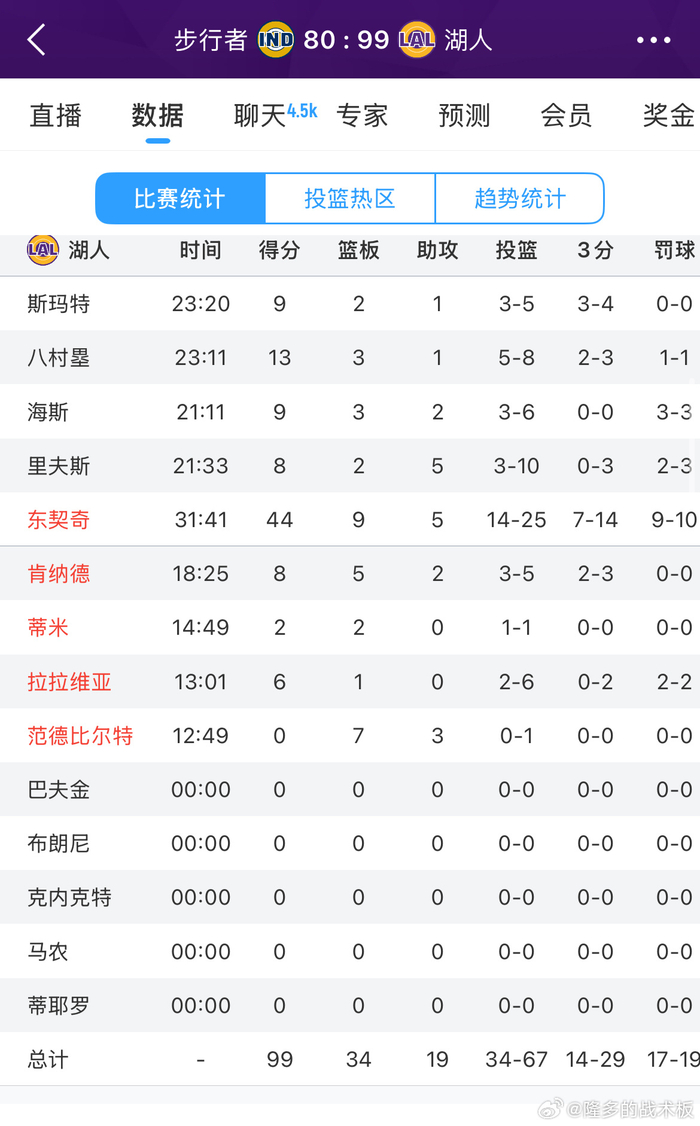Tap the 专家 link in the navigation

(363, 115)
